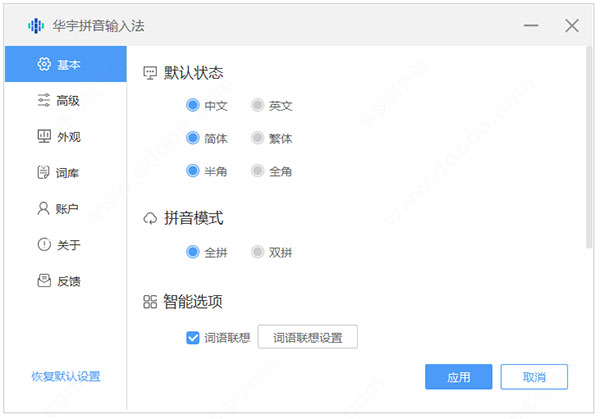Toggle the 词语联想 checkbox
Viewport: 600px width, 419px height.
tap(194, 338)
